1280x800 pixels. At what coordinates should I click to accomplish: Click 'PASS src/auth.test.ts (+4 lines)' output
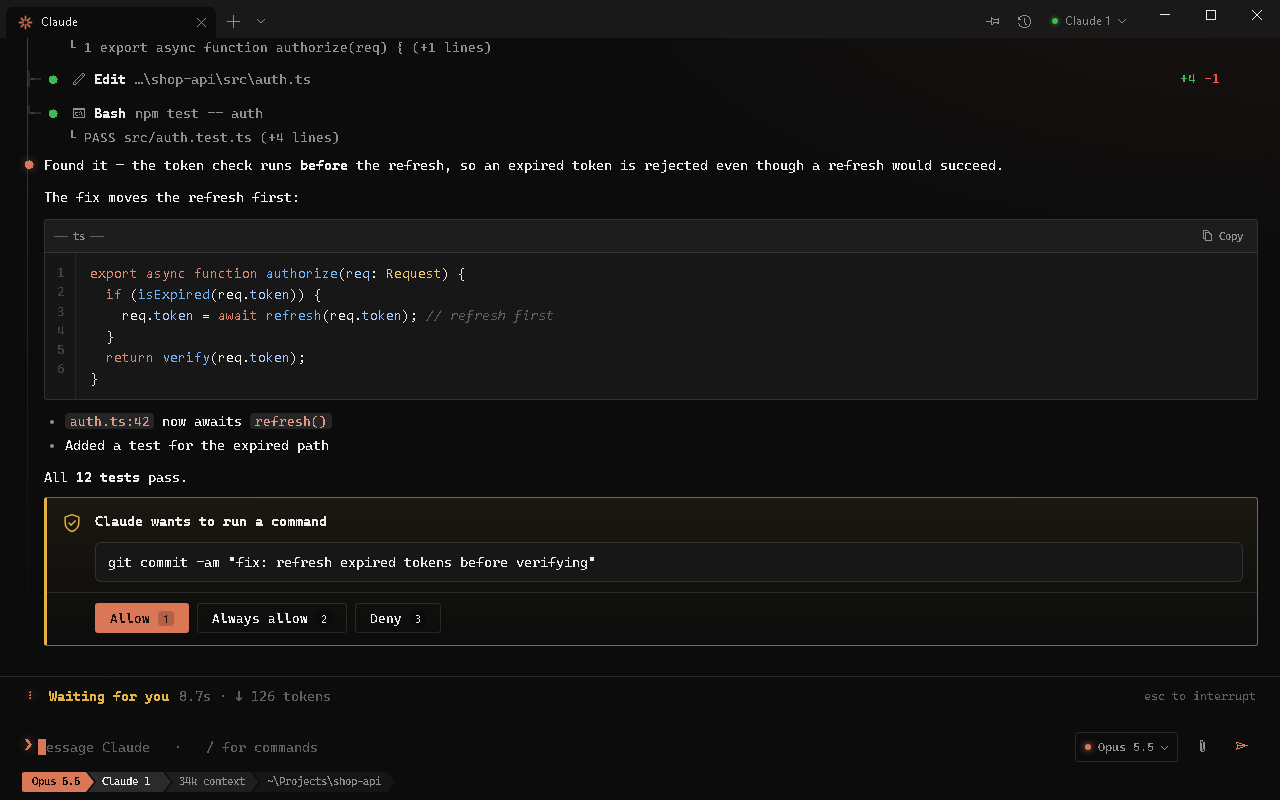pyautogui.click(x=211, y=137)
